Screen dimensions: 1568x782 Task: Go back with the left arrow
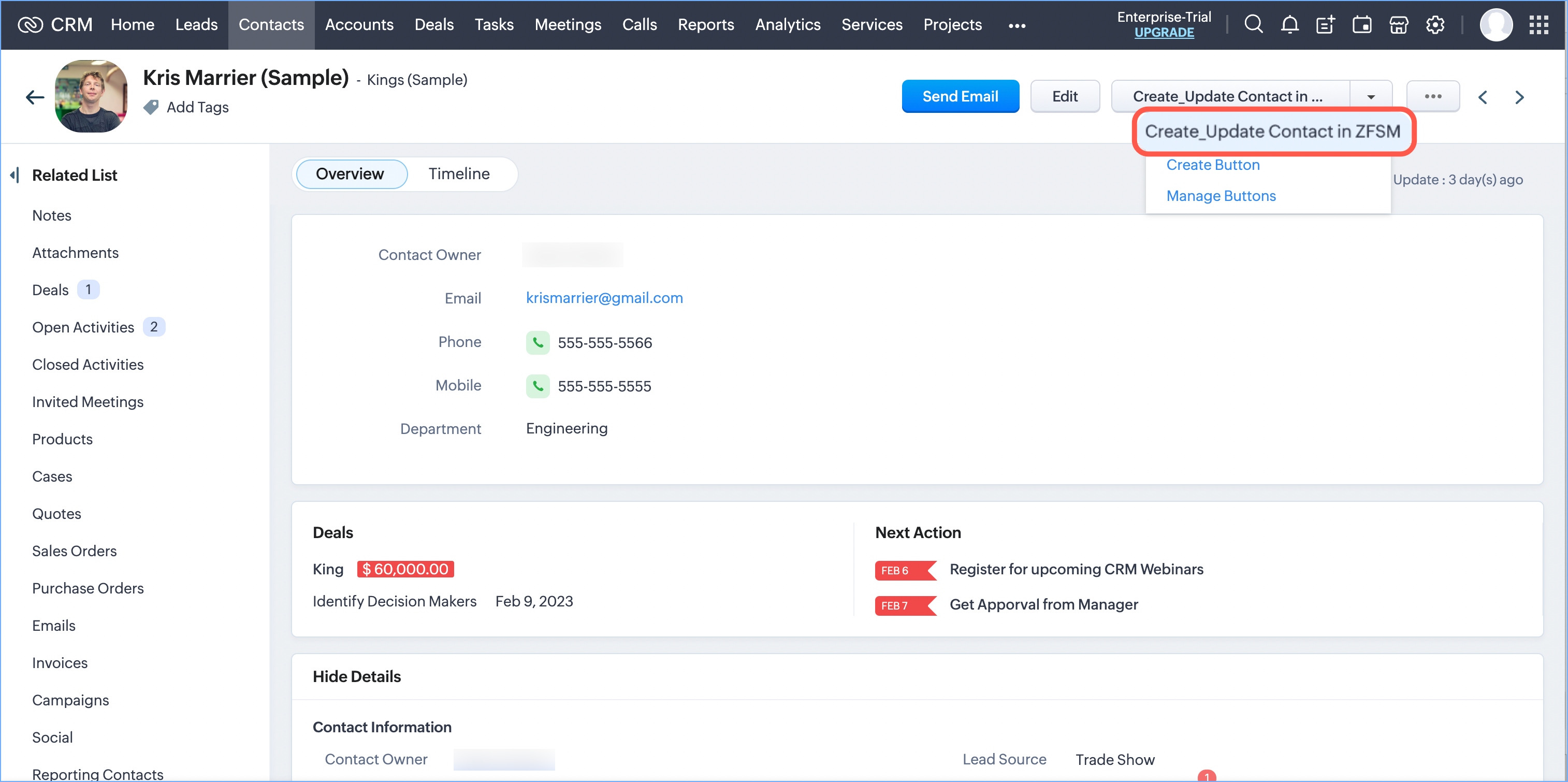point(35,97)
